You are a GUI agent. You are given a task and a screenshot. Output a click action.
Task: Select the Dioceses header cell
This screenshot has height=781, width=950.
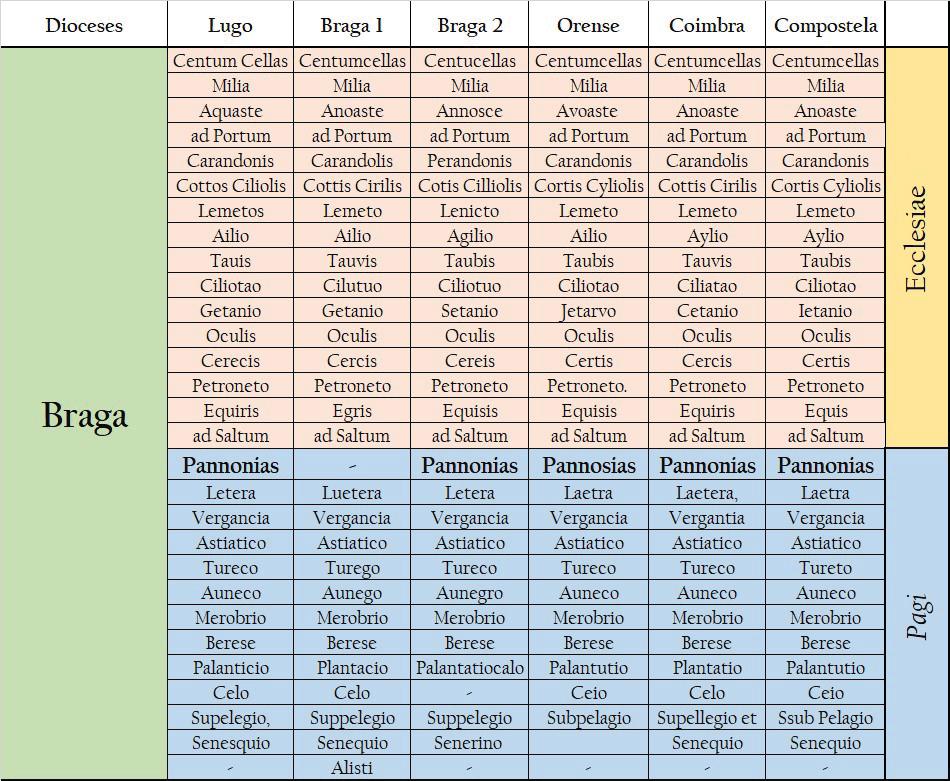pyautogui.click(x=84, y=24)
